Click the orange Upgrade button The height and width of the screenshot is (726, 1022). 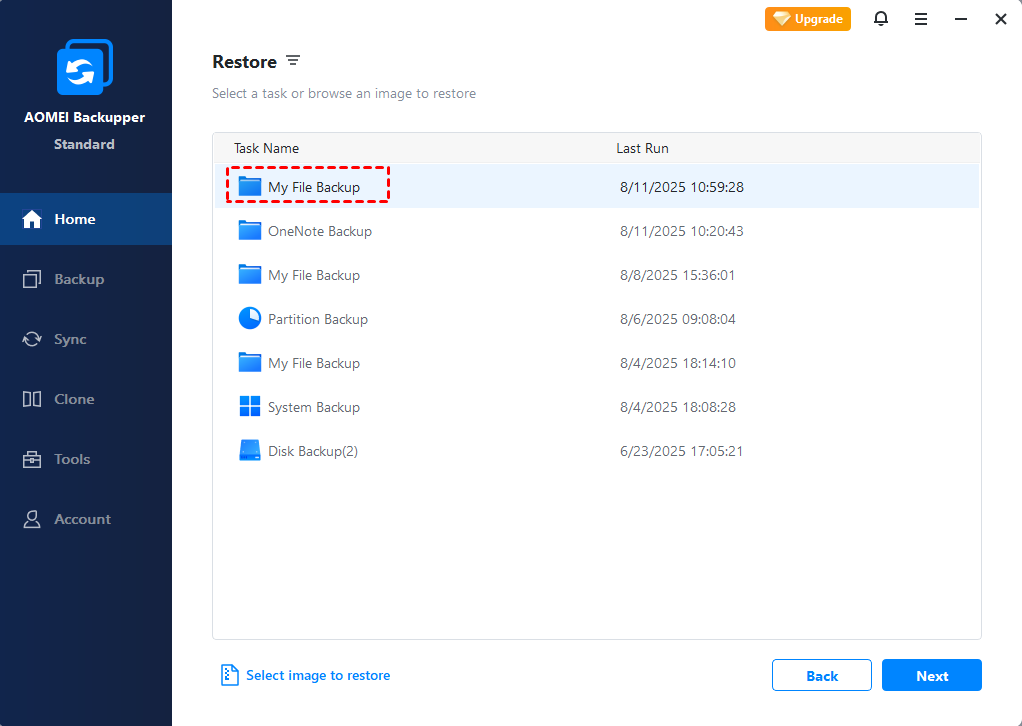[808, 19]
